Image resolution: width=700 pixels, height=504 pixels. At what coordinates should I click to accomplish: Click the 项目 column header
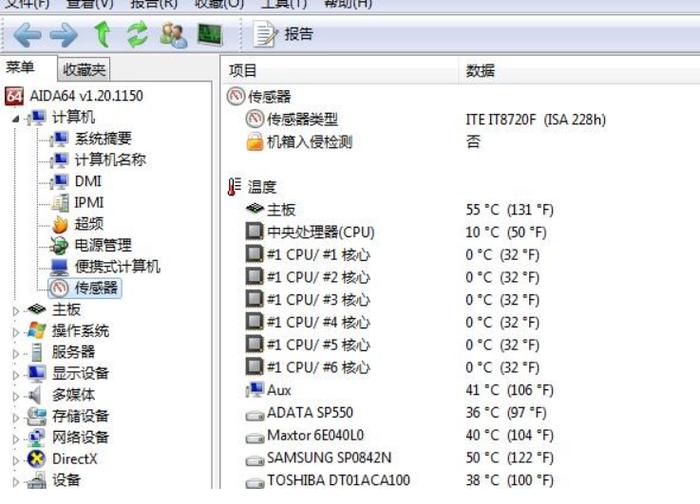pyautogui.click(x=340, y=71)
